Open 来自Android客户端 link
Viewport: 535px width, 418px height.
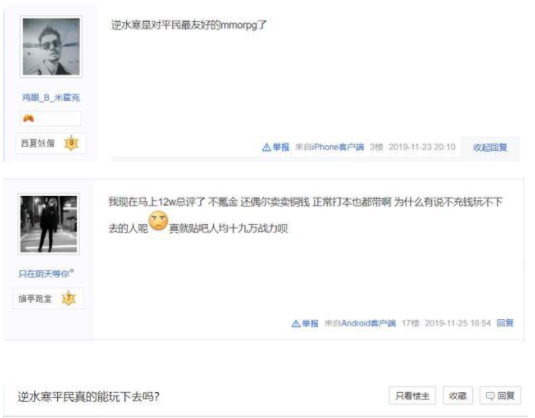pyautogui.click(x=360, y=323)
